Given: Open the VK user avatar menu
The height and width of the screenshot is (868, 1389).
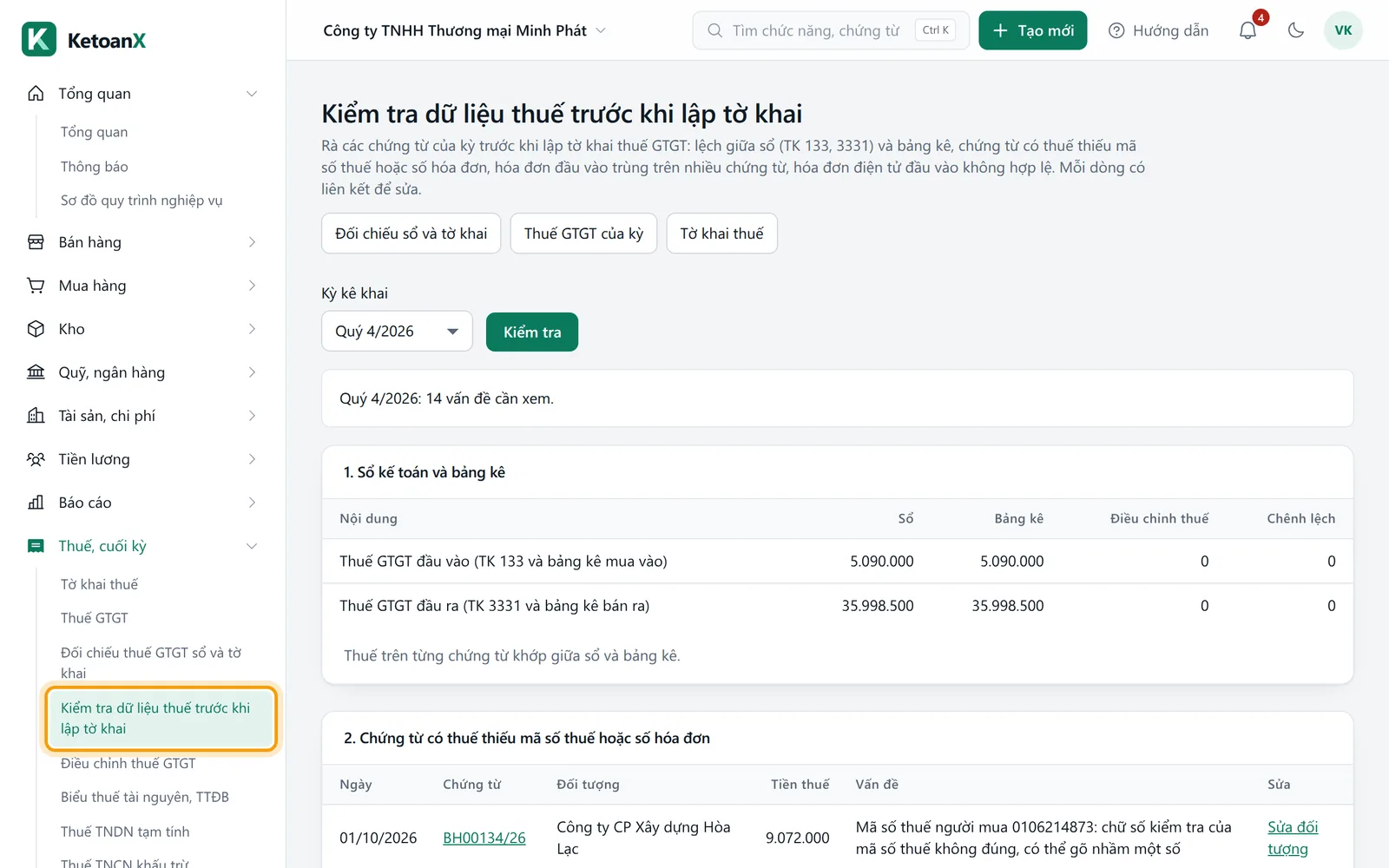Looking at the screenshot, I should pyautogui.click(x=1343, y=30).
